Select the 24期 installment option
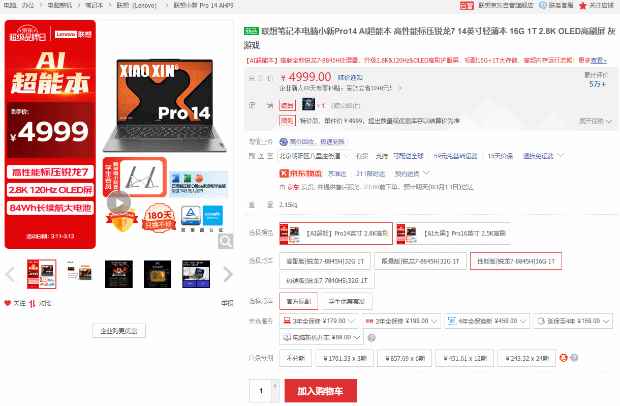This screenshot has height=406, width=620. pyautogui.click(x=527, y=358)
